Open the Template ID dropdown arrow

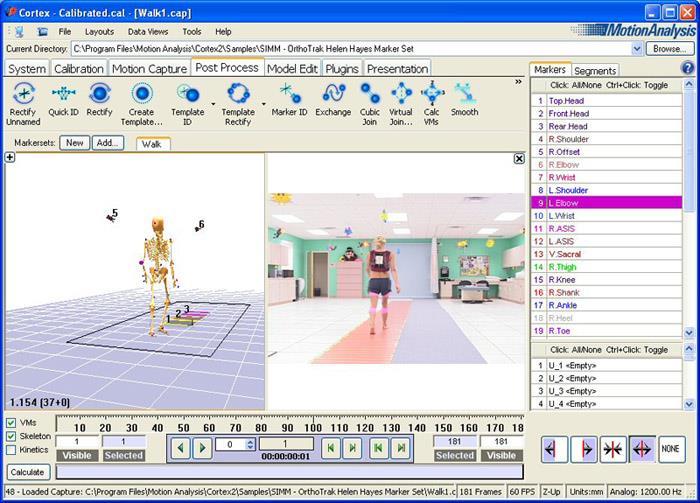213,104
